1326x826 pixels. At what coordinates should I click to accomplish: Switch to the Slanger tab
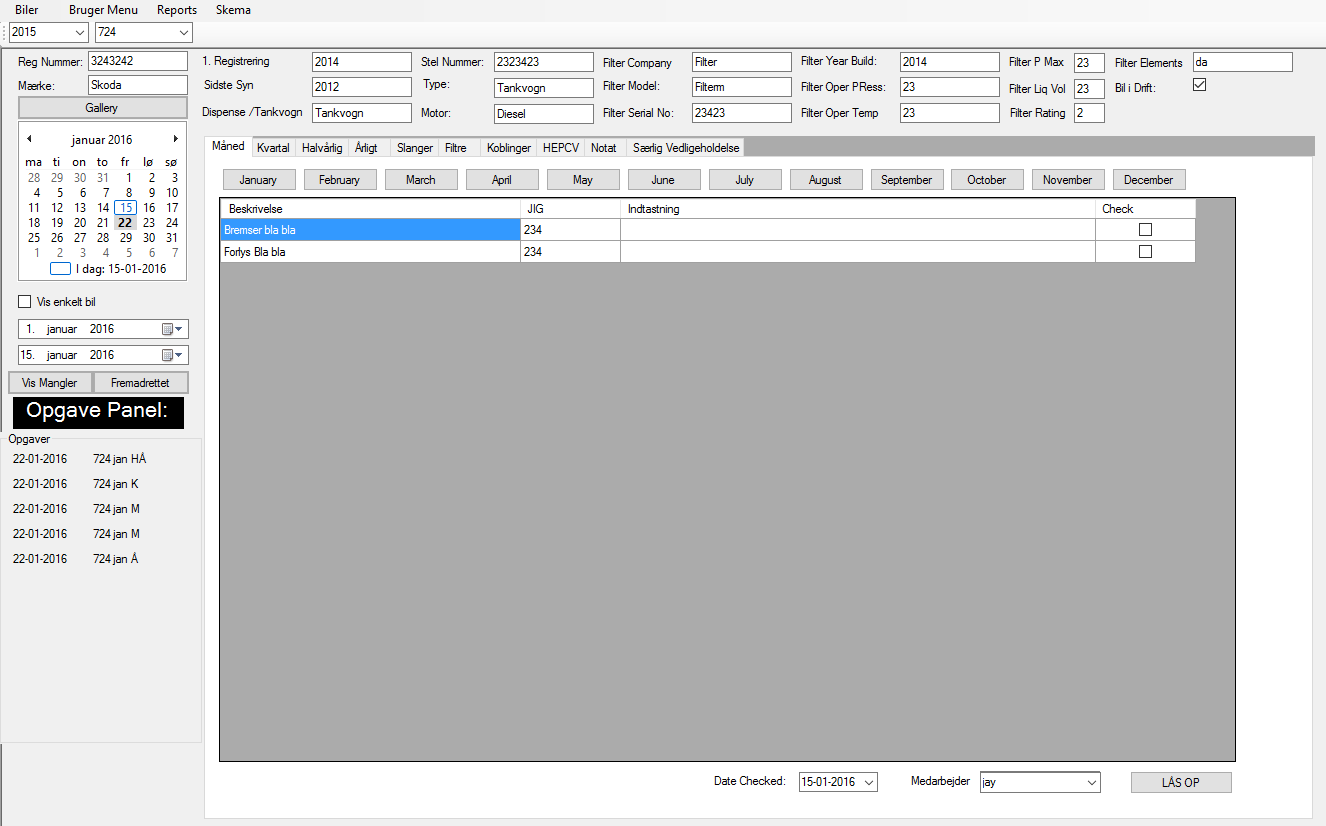[415, 148]
